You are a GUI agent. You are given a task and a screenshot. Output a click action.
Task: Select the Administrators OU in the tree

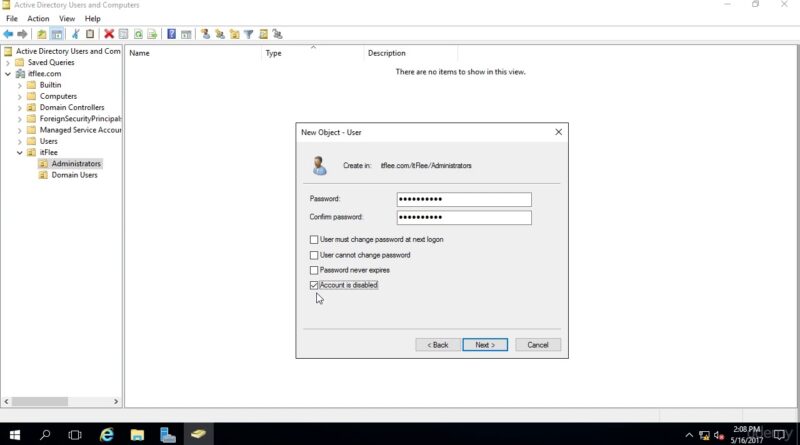pos(76,164)
